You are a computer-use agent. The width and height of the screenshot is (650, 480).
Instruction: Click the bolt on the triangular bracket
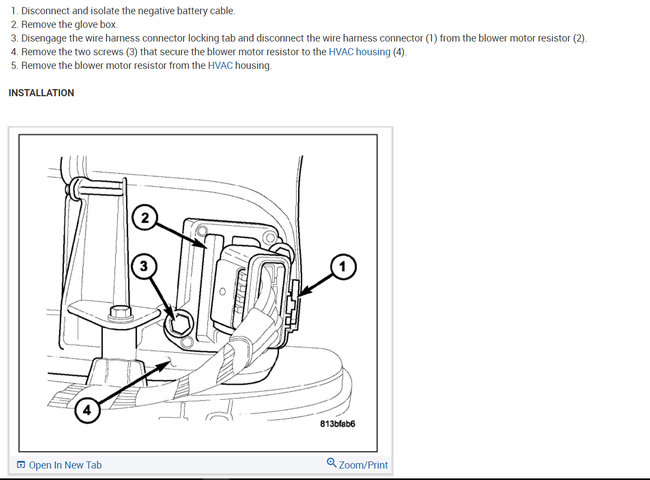[x=120, y=313]
